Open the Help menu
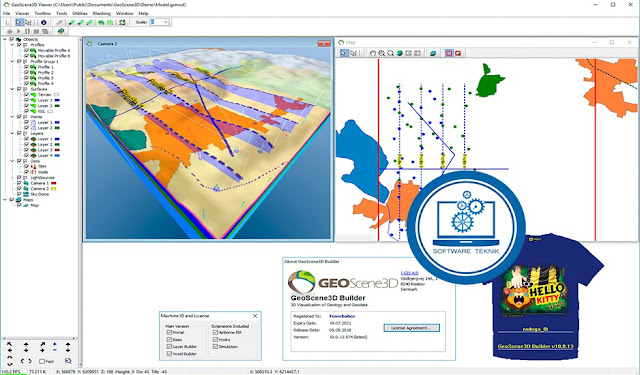The image size is (640, 375). pos(143,13)
